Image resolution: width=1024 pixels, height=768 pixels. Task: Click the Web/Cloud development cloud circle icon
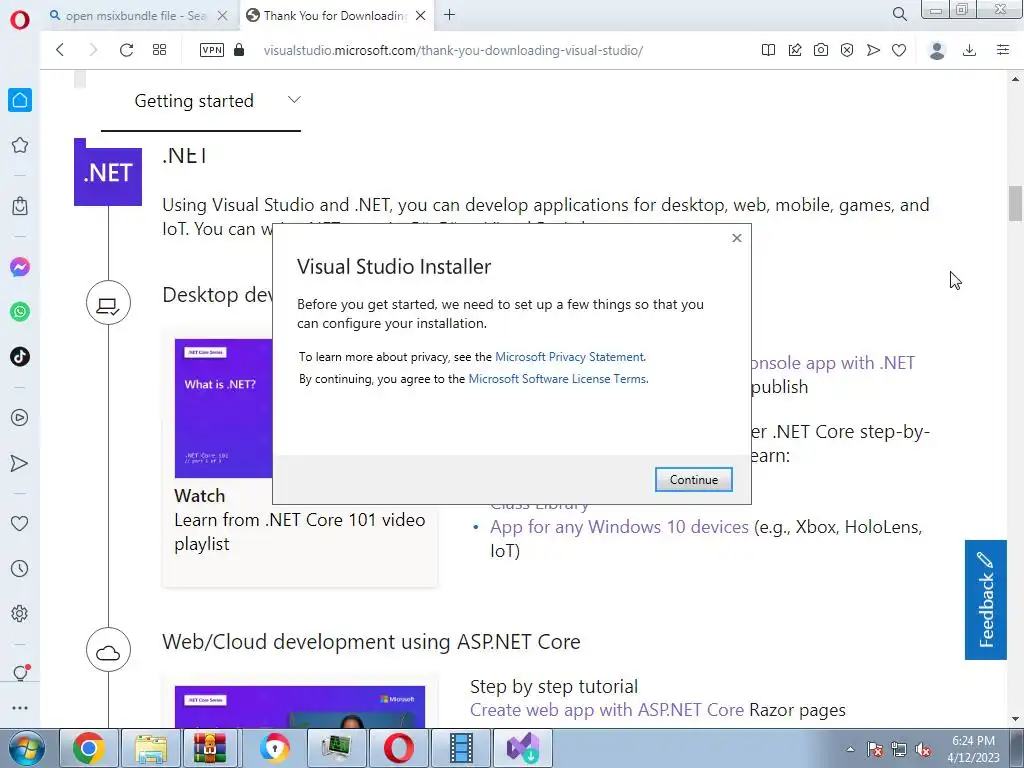click(108, 650)
